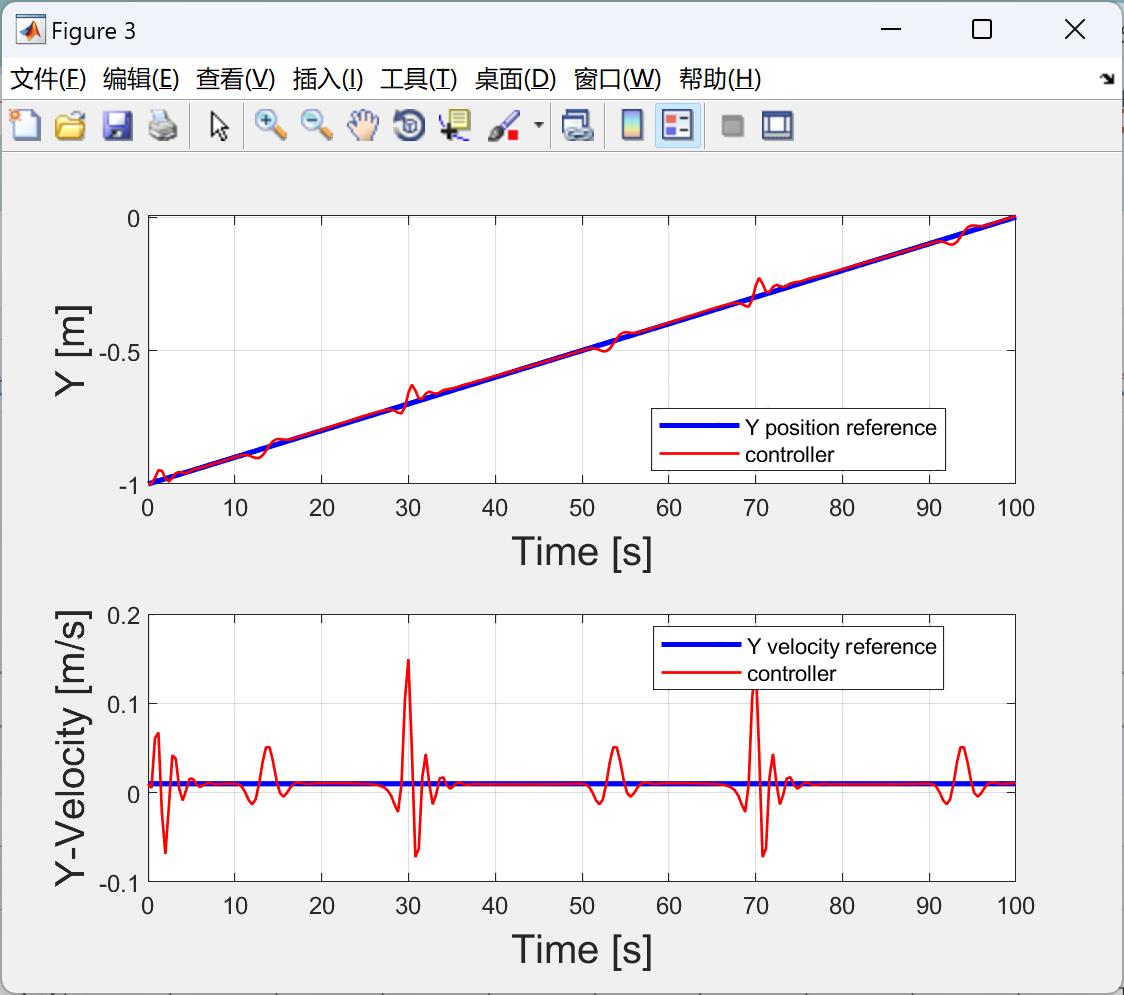
Task: Activate the Zoom Out magnifier tool
Action: 316,126
